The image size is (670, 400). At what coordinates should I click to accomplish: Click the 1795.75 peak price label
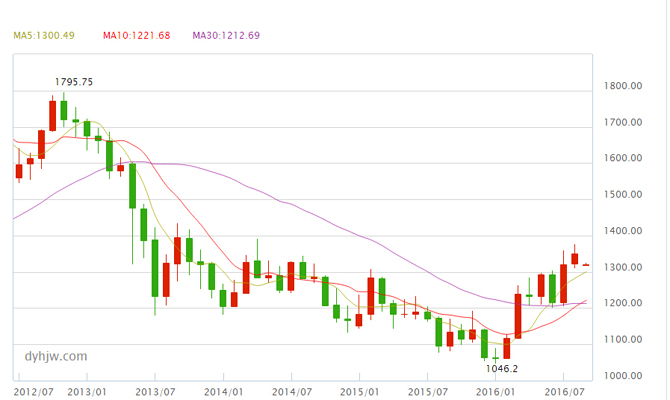[72, 82]
